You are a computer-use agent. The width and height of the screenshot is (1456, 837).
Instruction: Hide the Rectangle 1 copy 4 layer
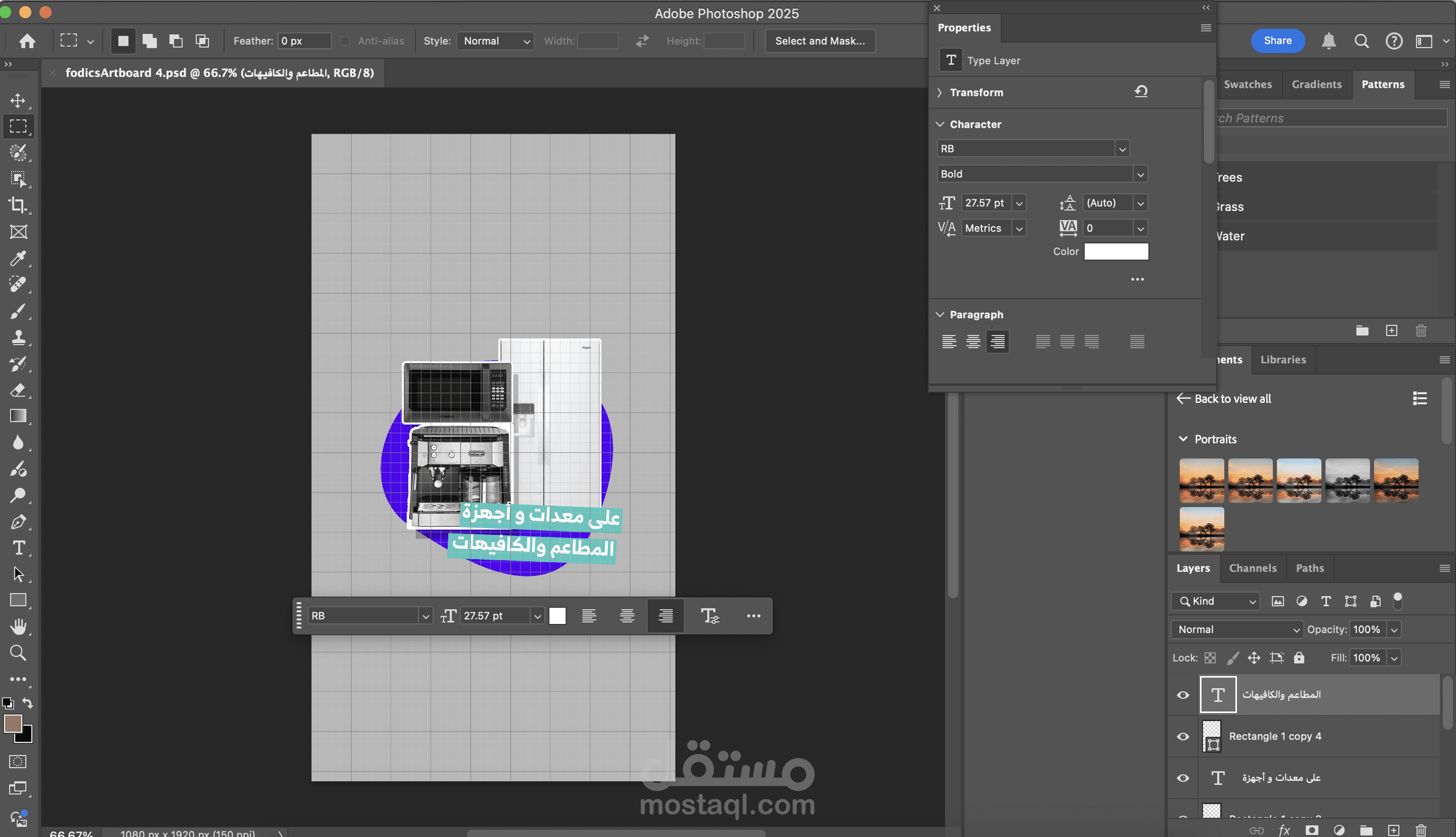click(1182, 736)
